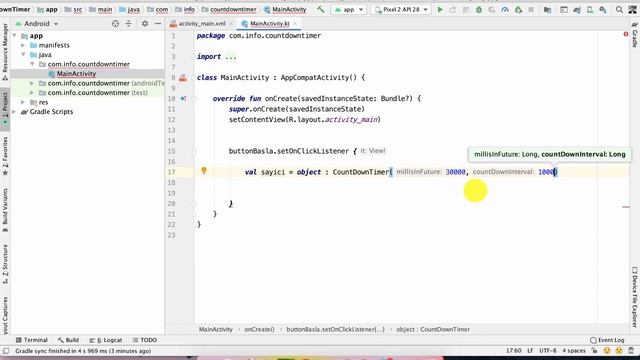Click LF line separator in status bar

tap(530, 351)
